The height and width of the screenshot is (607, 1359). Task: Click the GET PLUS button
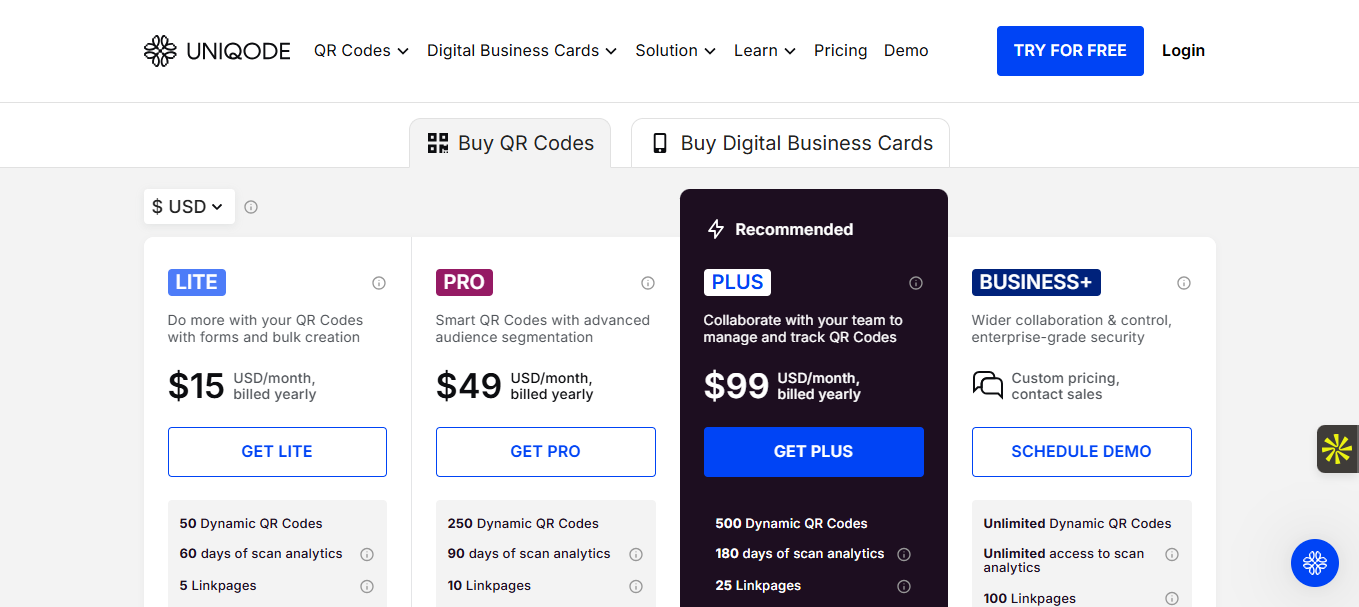813,452
